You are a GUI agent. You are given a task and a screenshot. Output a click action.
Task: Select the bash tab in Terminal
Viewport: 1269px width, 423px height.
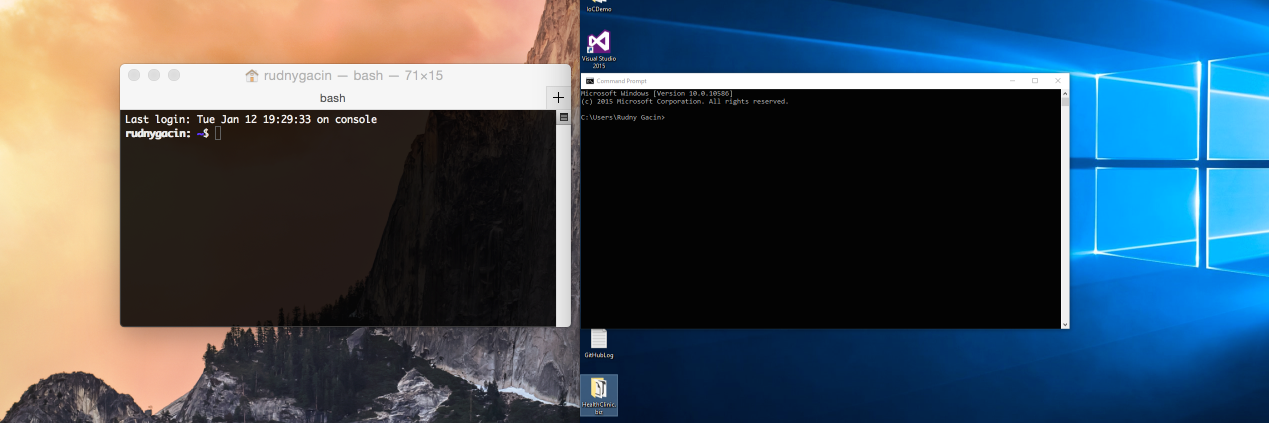pyautogui.click(x=333, y=98)
